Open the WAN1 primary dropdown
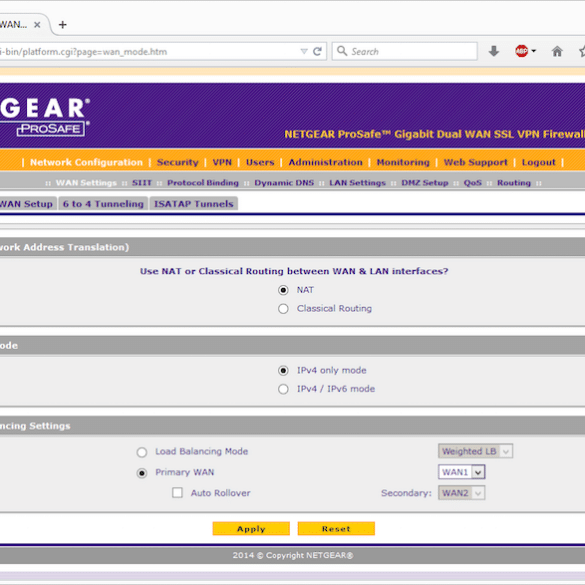The width and height of the screenshot is (585, 585). click(x=462, y=472)
